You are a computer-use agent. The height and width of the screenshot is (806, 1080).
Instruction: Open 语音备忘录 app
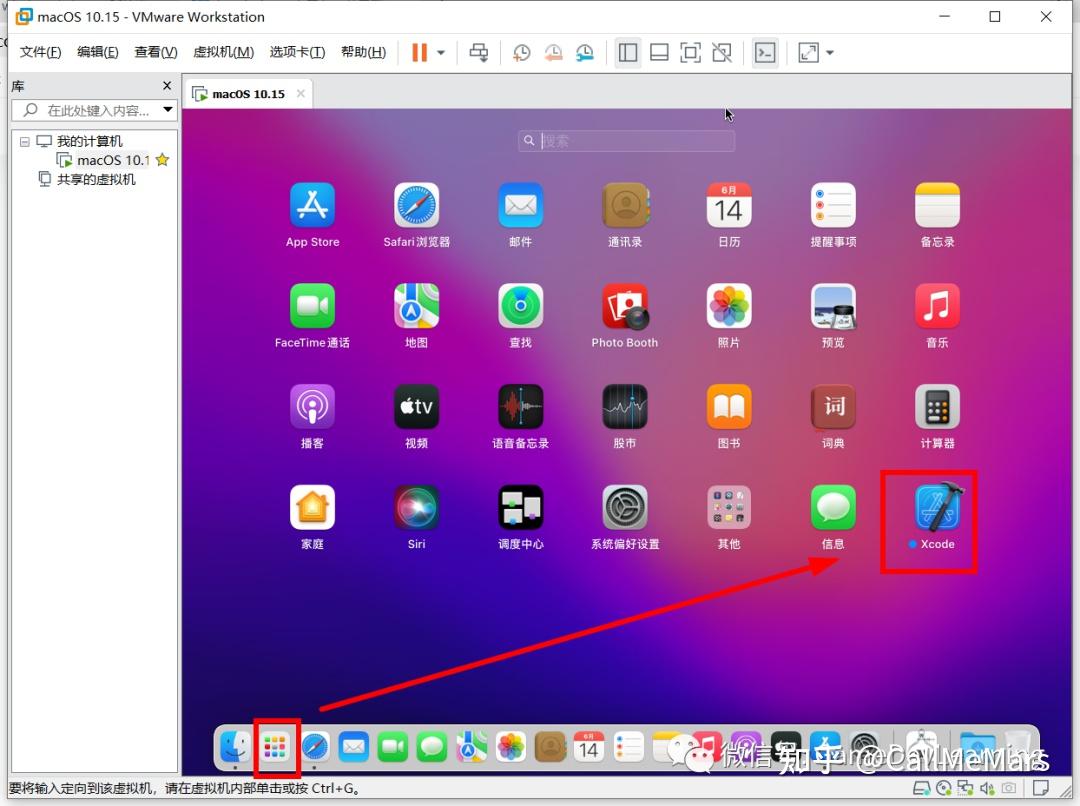pos(521,406)
